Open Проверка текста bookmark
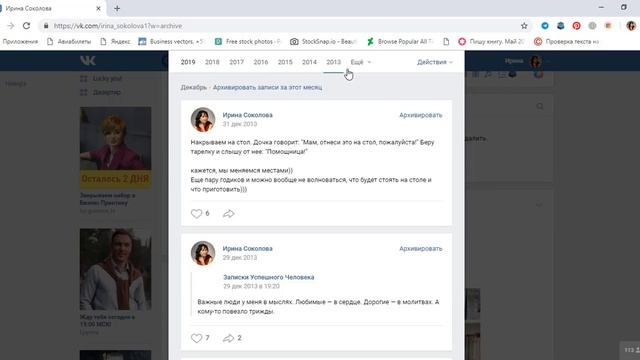 pos(567,42)
